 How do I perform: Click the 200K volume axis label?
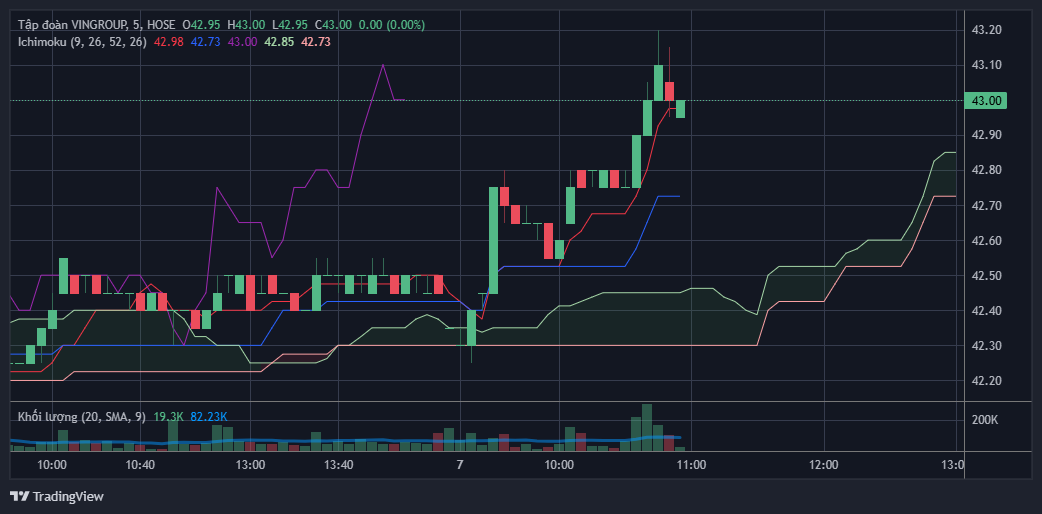tap(985, 420)
